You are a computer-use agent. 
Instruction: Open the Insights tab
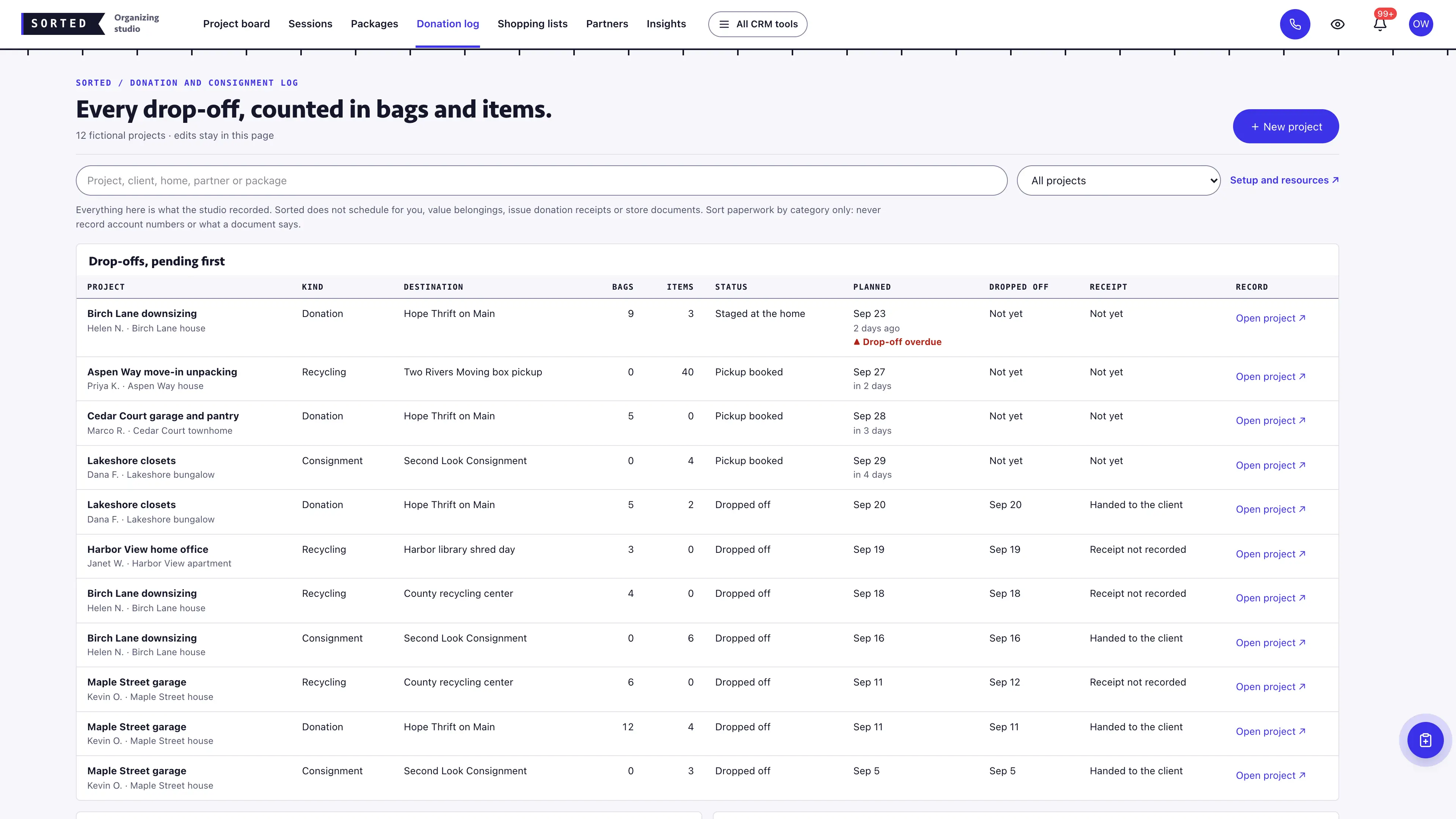point(666,24)
